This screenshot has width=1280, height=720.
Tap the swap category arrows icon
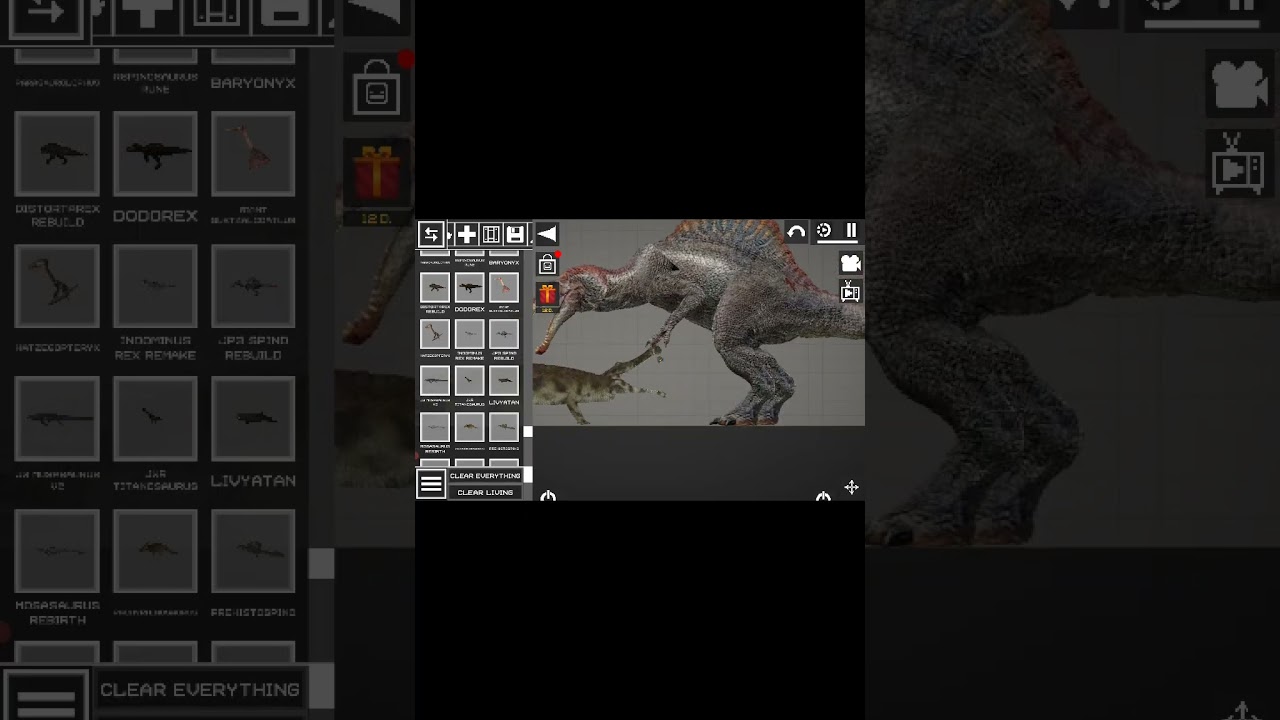coord(431,234)
